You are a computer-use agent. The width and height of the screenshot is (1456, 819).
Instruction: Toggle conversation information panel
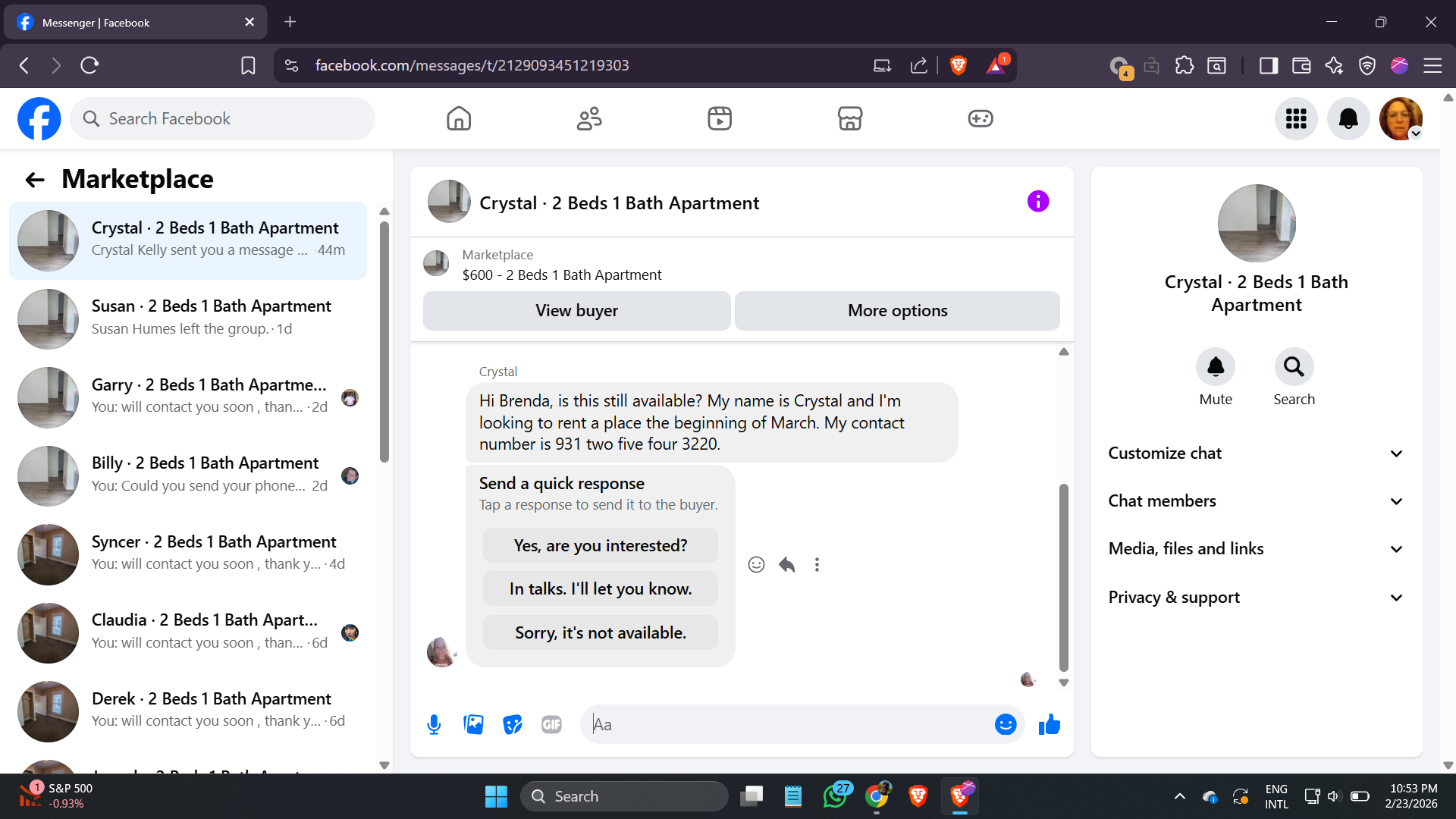[1037, 202]
